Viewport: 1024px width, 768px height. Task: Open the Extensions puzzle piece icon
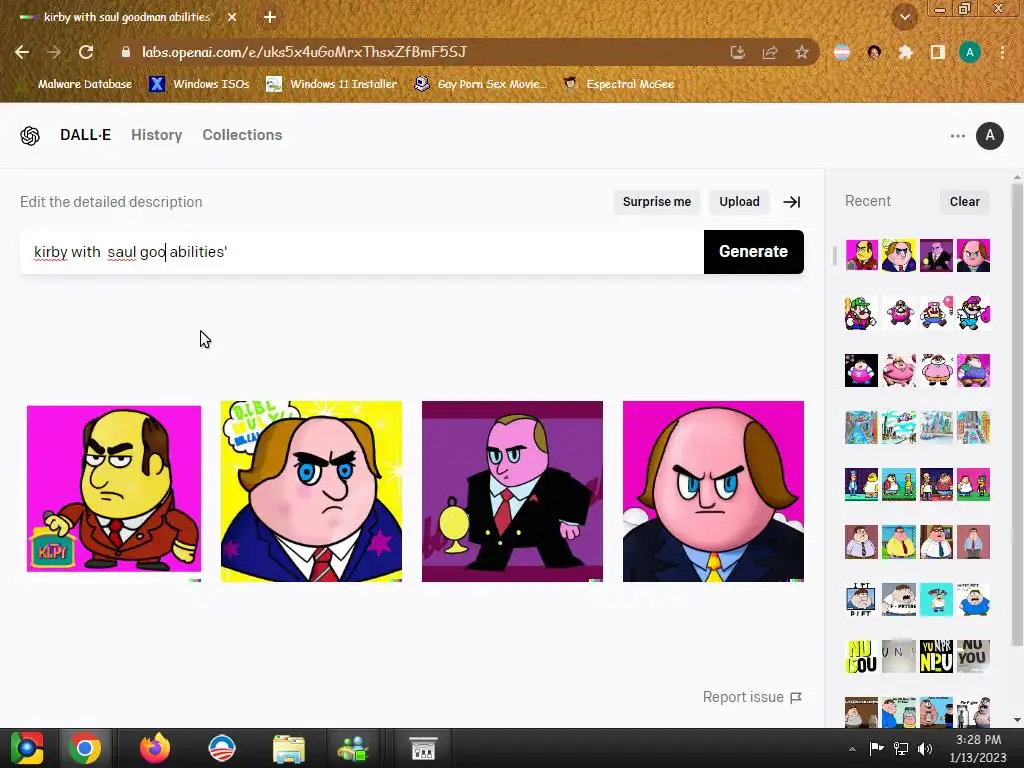[x=905, y=52]
